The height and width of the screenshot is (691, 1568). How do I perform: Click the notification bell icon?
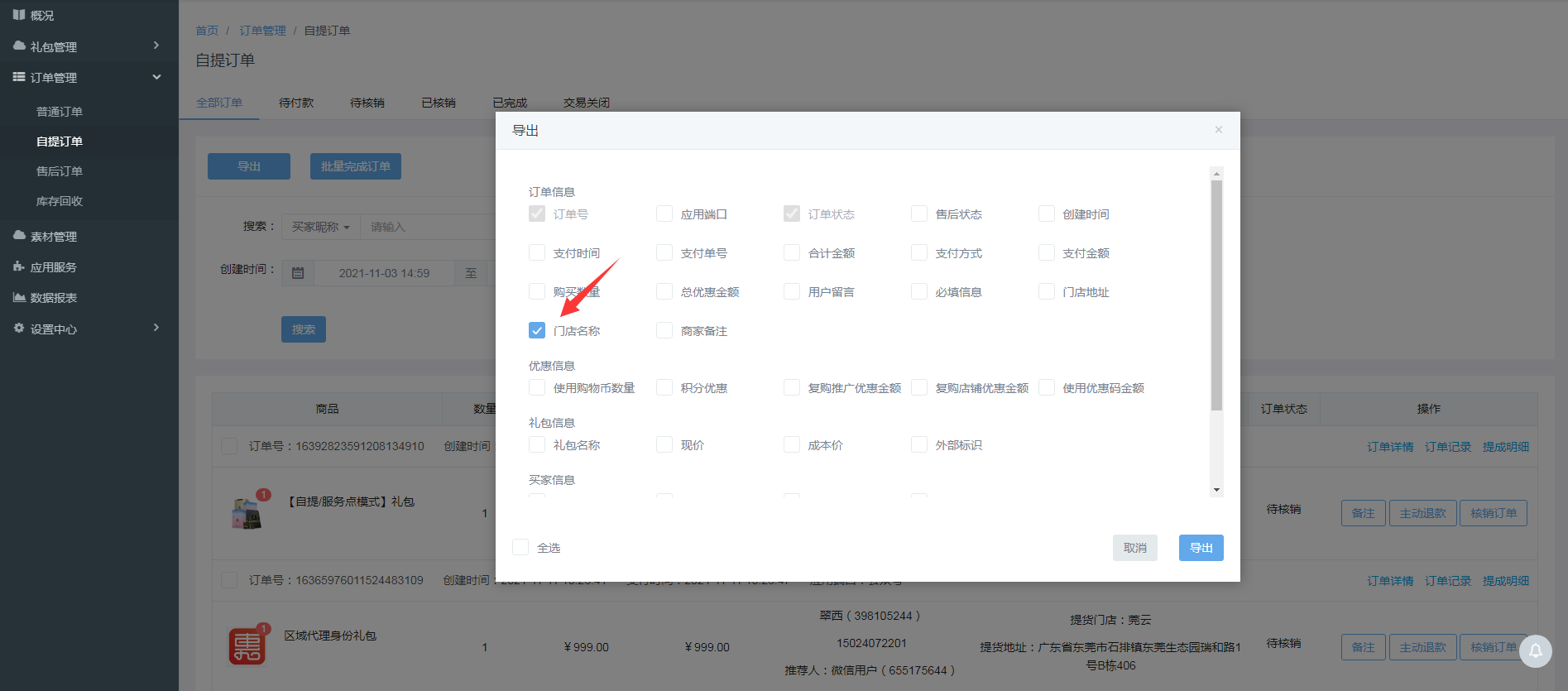pyautogui.click(x=1535, y=650)
